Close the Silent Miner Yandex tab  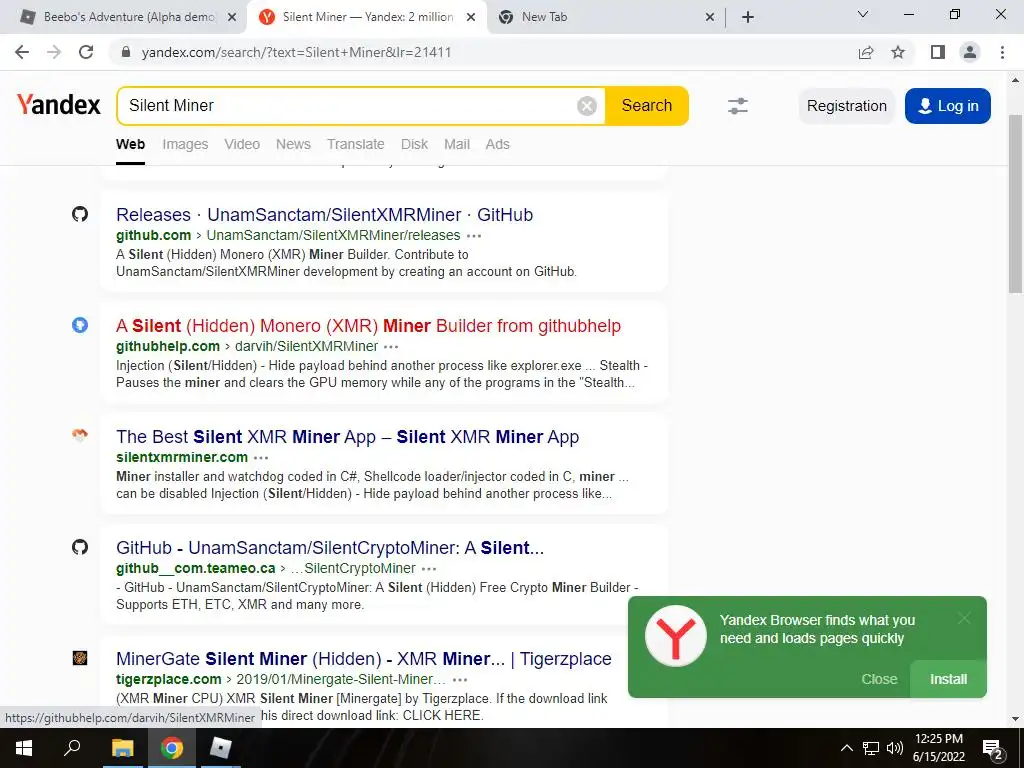point(471,17)
